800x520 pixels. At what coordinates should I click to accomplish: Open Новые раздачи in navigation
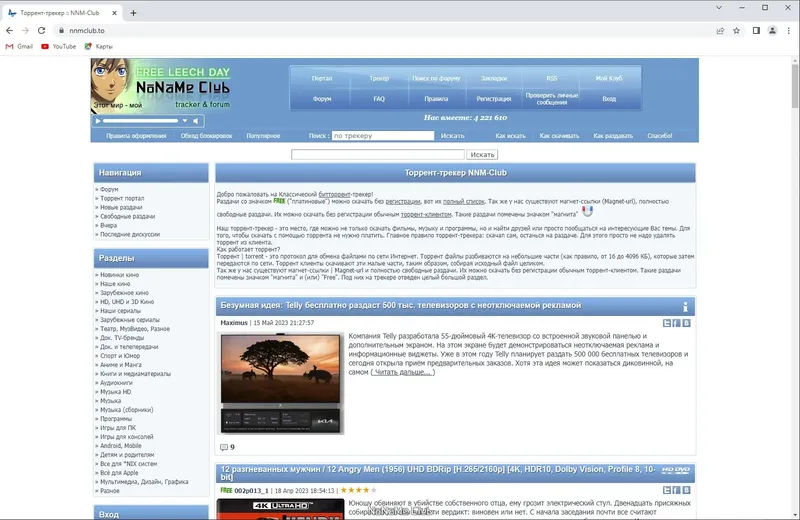(121, 207)
